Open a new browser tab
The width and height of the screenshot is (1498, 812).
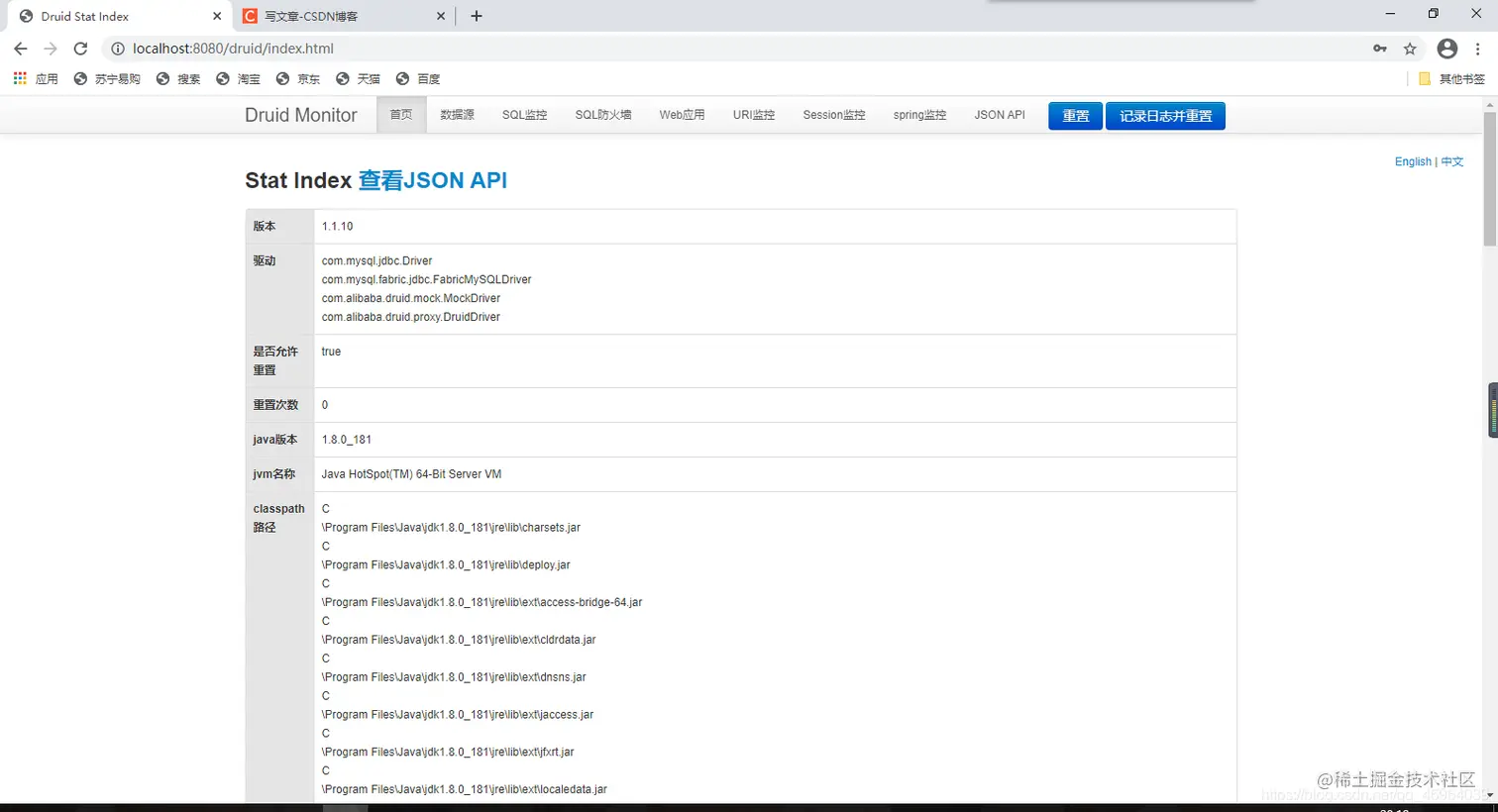(477, 16)
